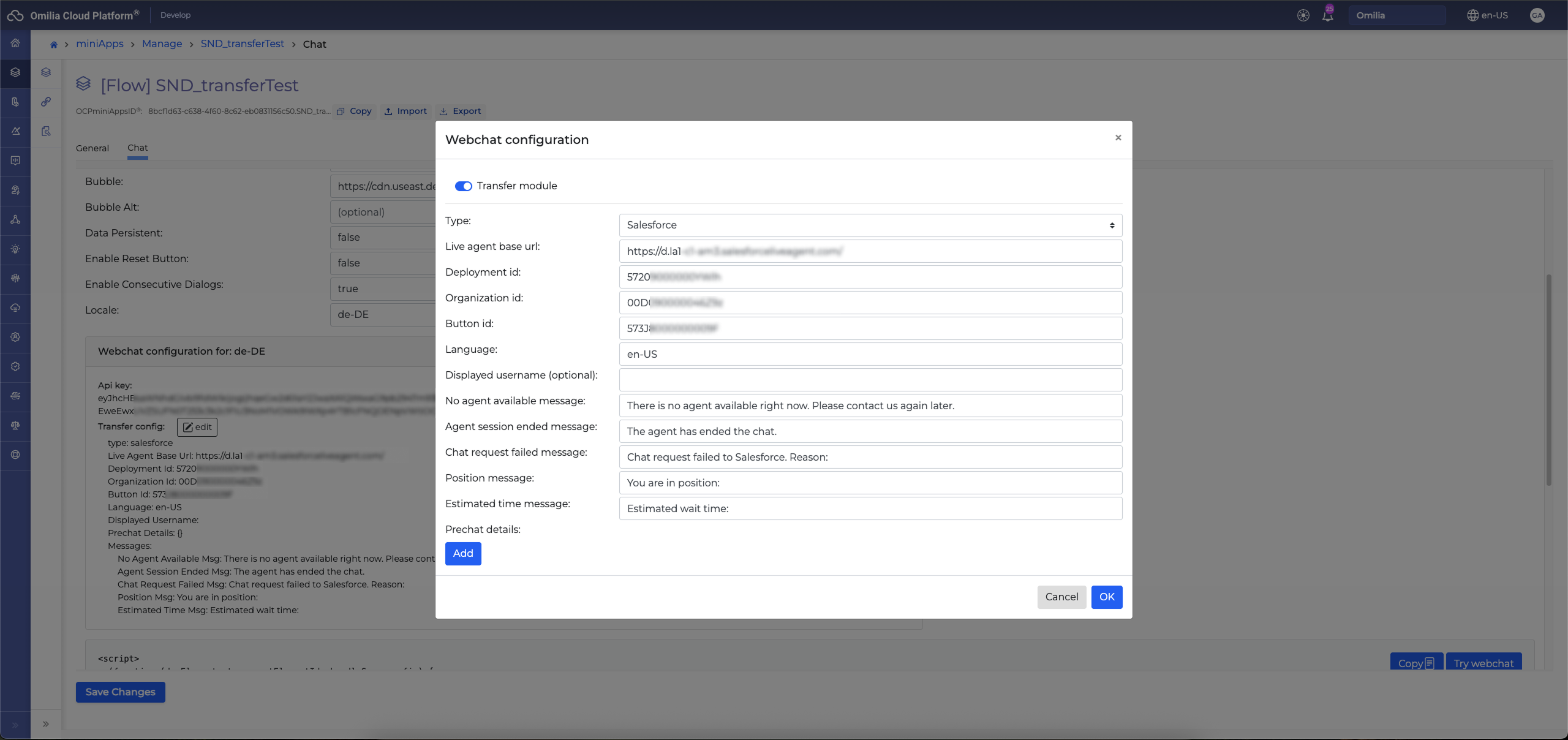Click the Export download icon
The height and width of the screenshot is (740, 1568).
click(443, 111)
